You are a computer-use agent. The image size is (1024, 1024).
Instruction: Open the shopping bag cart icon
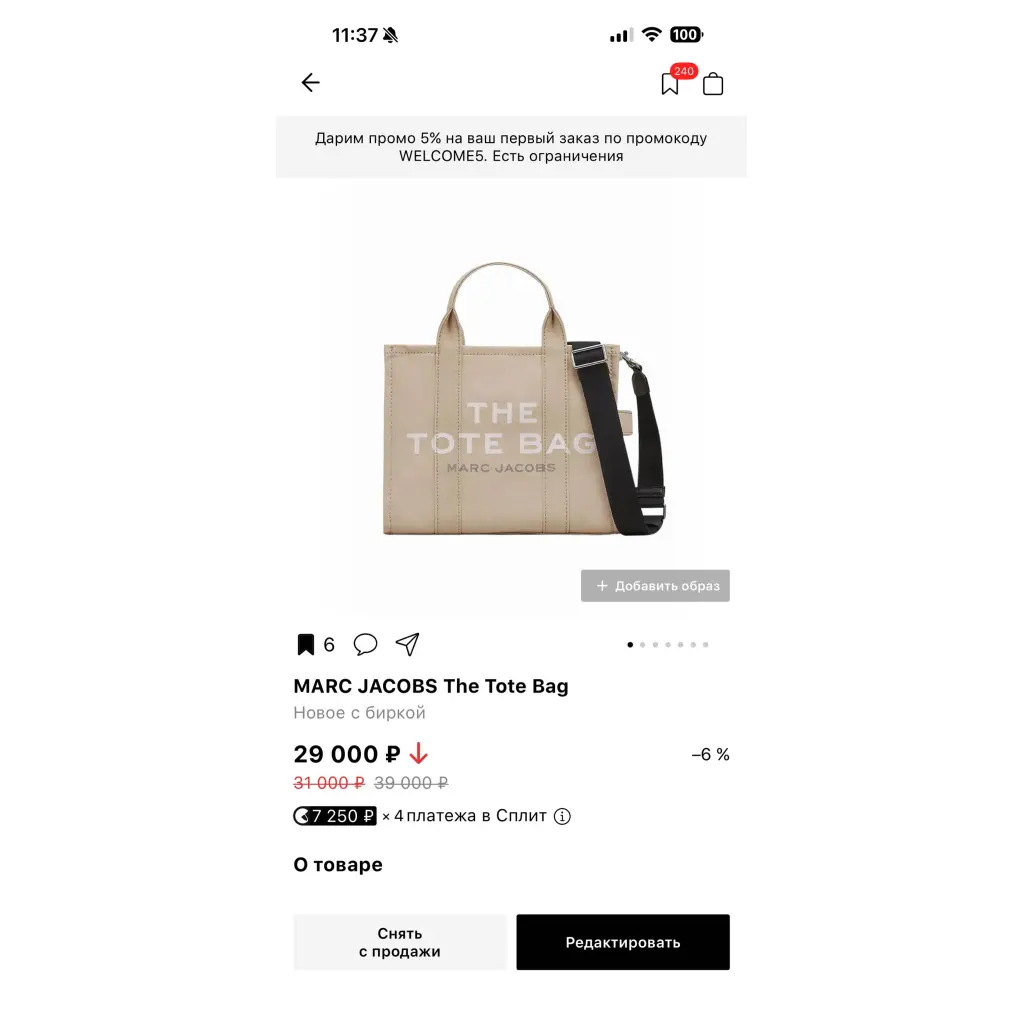coord(712,84)
